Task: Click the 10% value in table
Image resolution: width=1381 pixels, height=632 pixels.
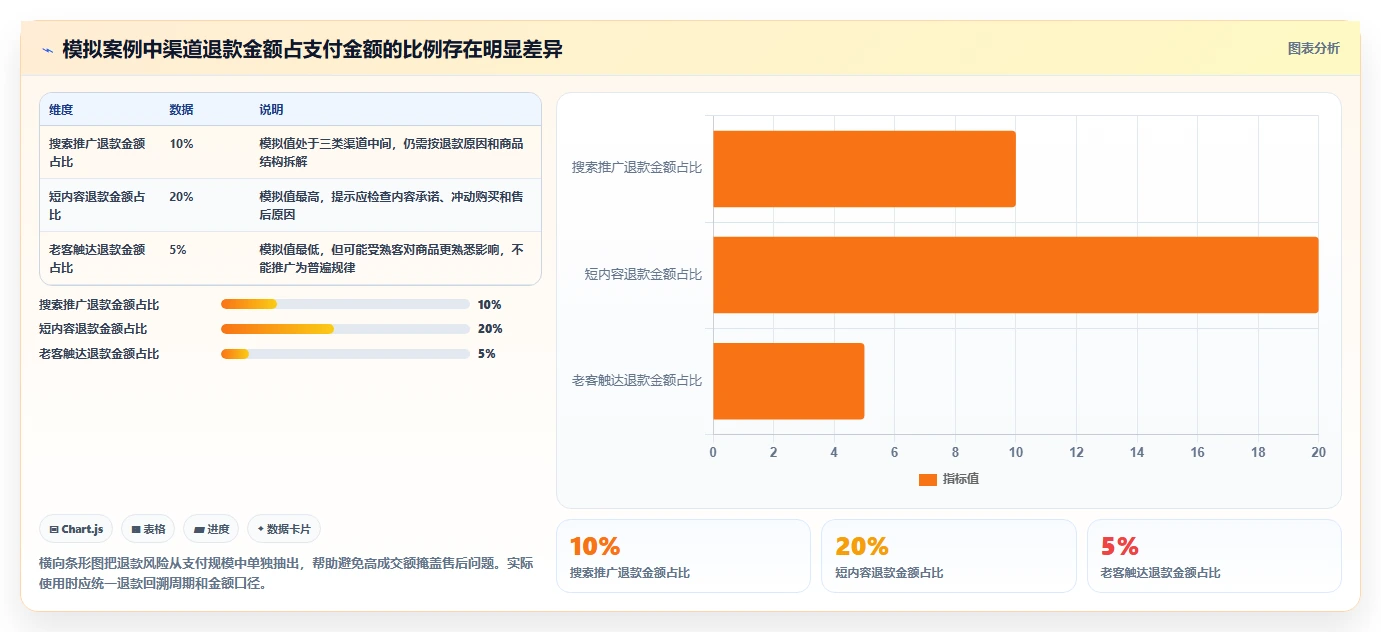Action: (x=181, y=144)
